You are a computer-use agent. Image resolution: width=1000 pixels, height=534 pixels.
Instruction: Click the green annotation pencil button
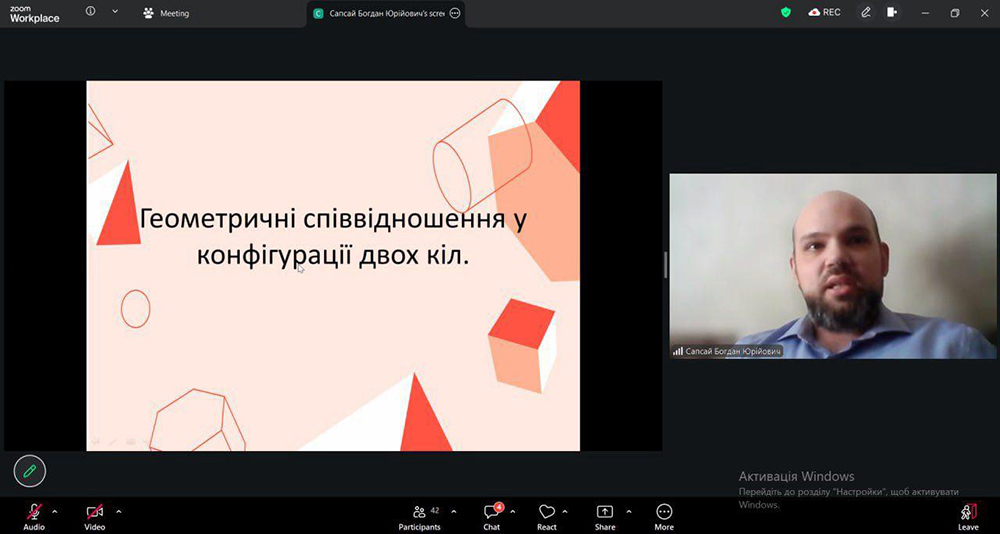[30, 469]
